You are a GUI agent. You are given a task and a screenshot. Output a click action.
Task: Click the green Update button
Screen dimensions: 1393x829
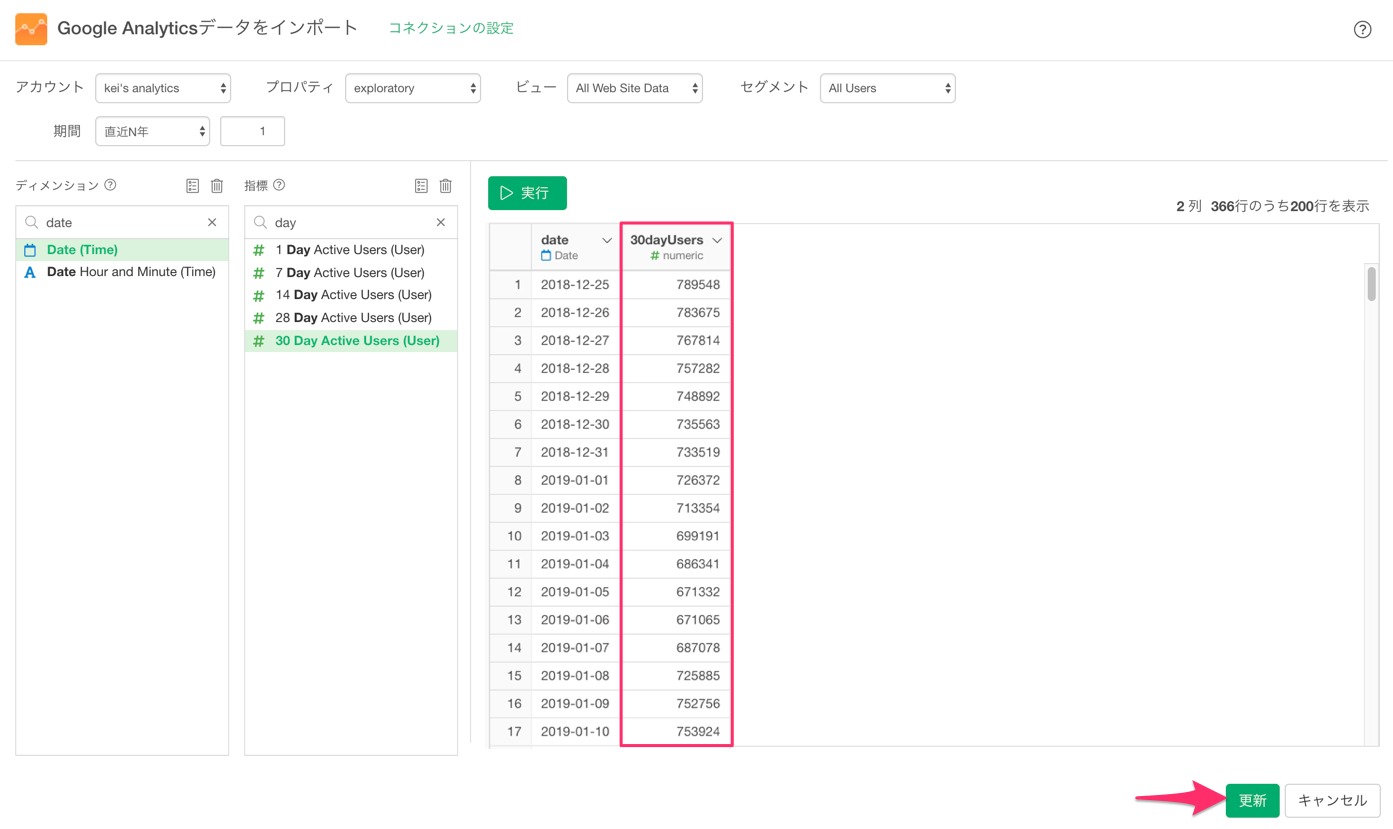click(x=1252, y=800)
